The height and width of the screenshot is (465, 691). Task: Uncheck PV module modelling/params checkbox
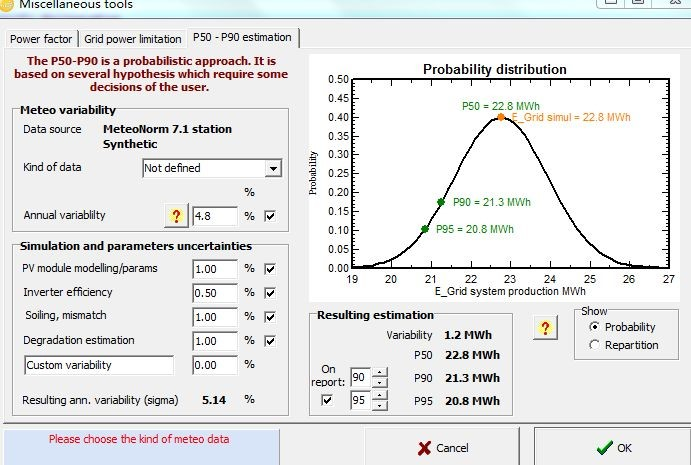tap(270, 269)
